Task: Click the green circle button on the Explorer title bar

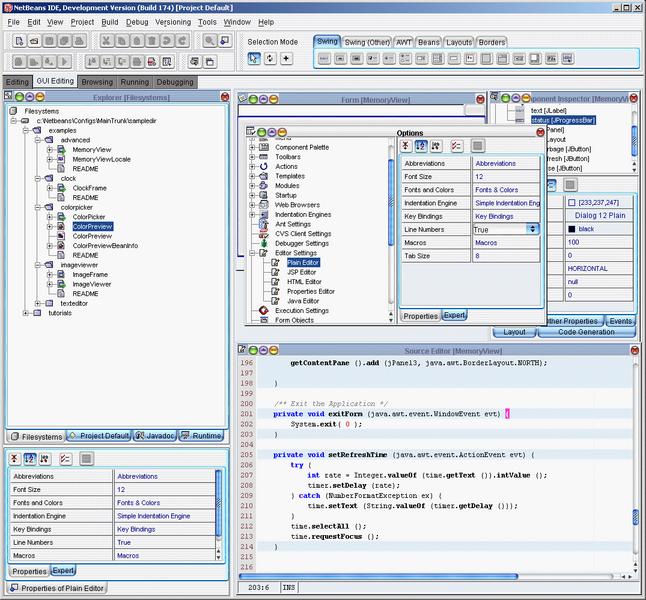Action: 19,97
